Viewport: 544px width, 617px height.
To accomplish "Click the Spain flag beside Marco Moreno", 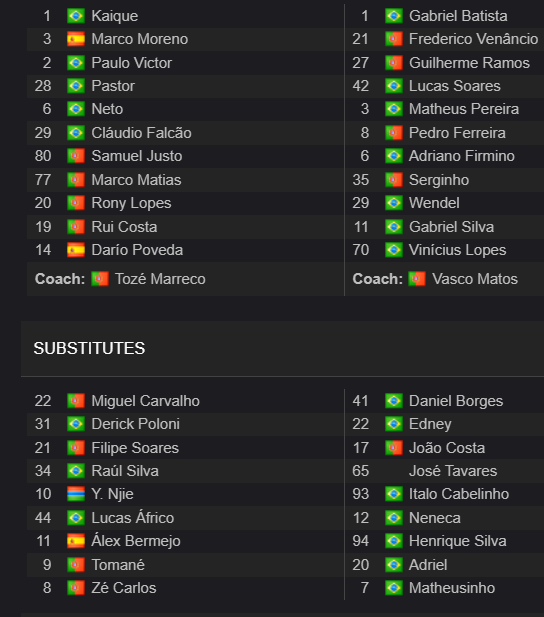I will click(x=76, y=39).
